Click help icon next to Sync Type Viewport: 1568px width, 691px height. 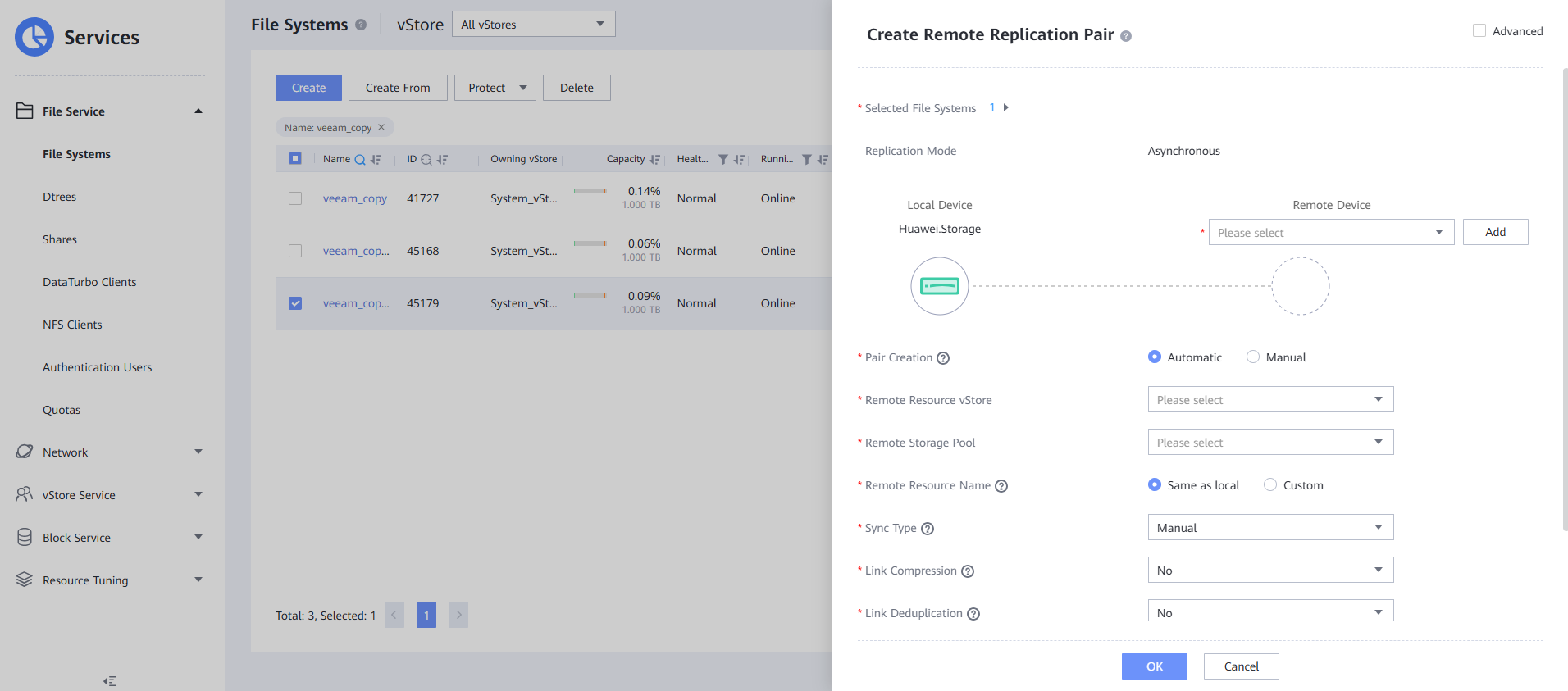pos(928,529)
